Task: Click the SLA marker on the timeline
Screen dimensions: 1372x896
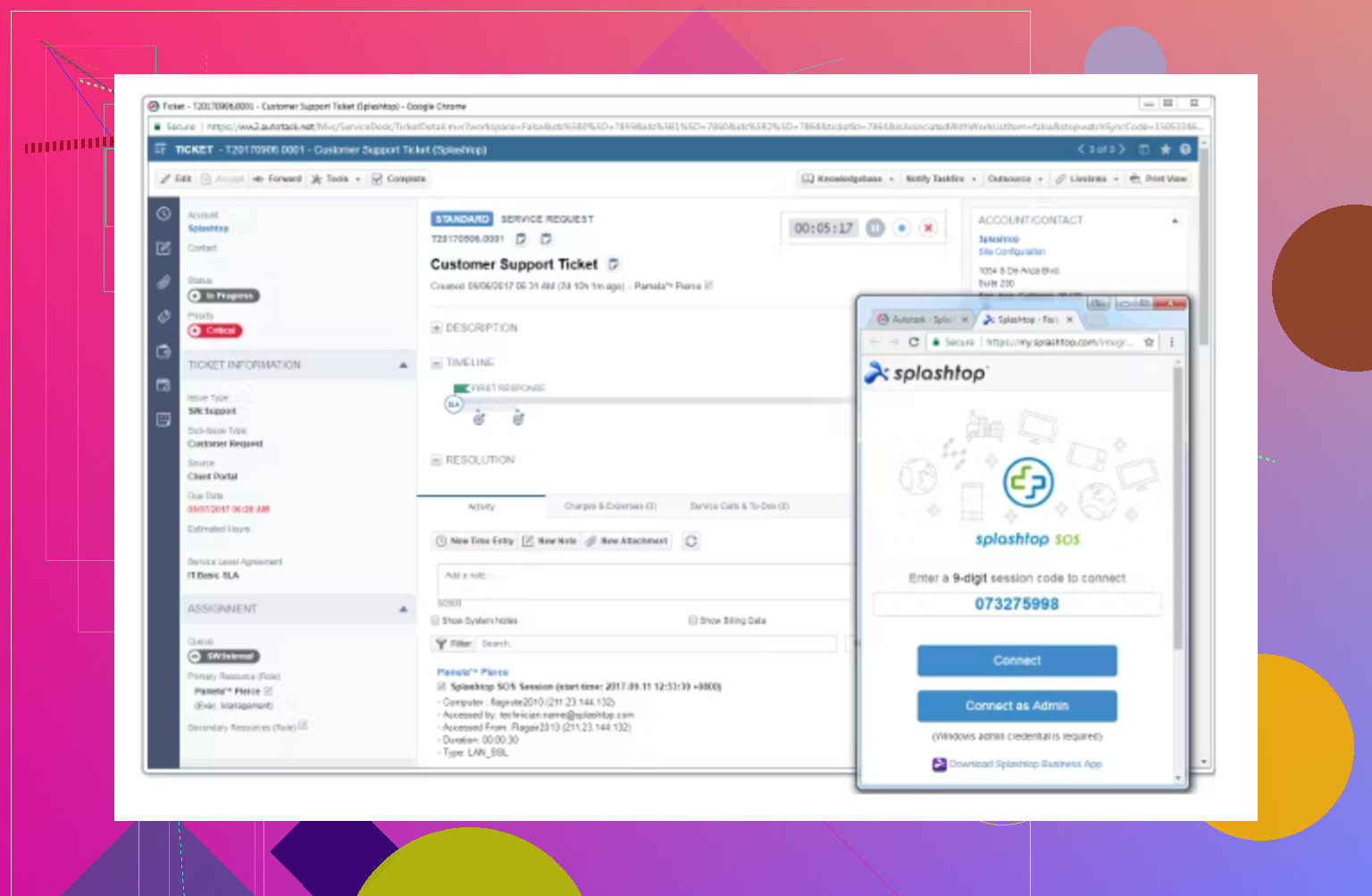Action: [x=454, y=405]
